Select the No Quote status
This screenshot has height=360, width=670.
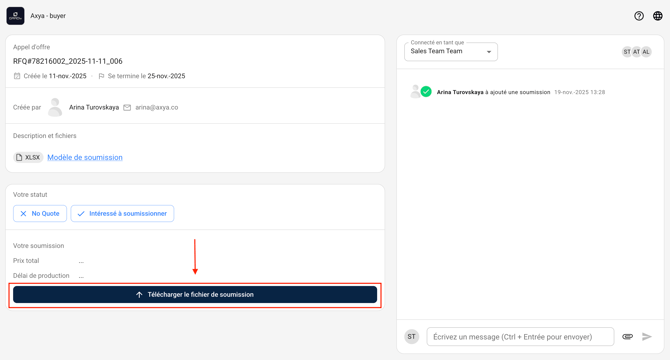40,214
